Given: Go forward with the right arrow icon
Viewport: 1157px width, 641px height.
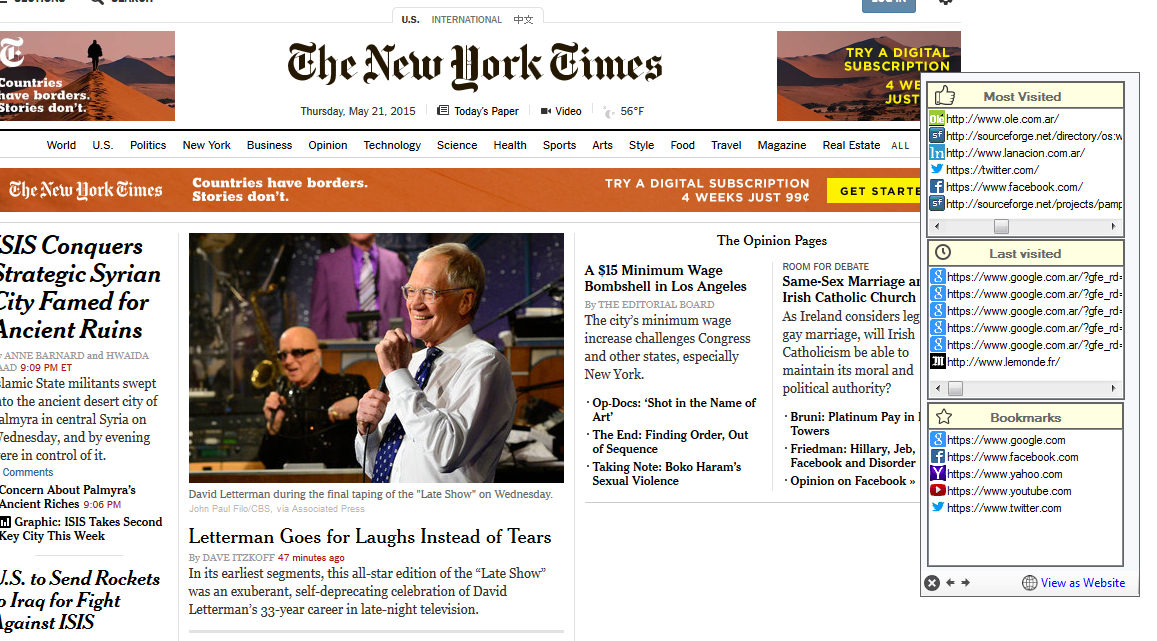Looking at the screenshot, I should coord(965,583).
